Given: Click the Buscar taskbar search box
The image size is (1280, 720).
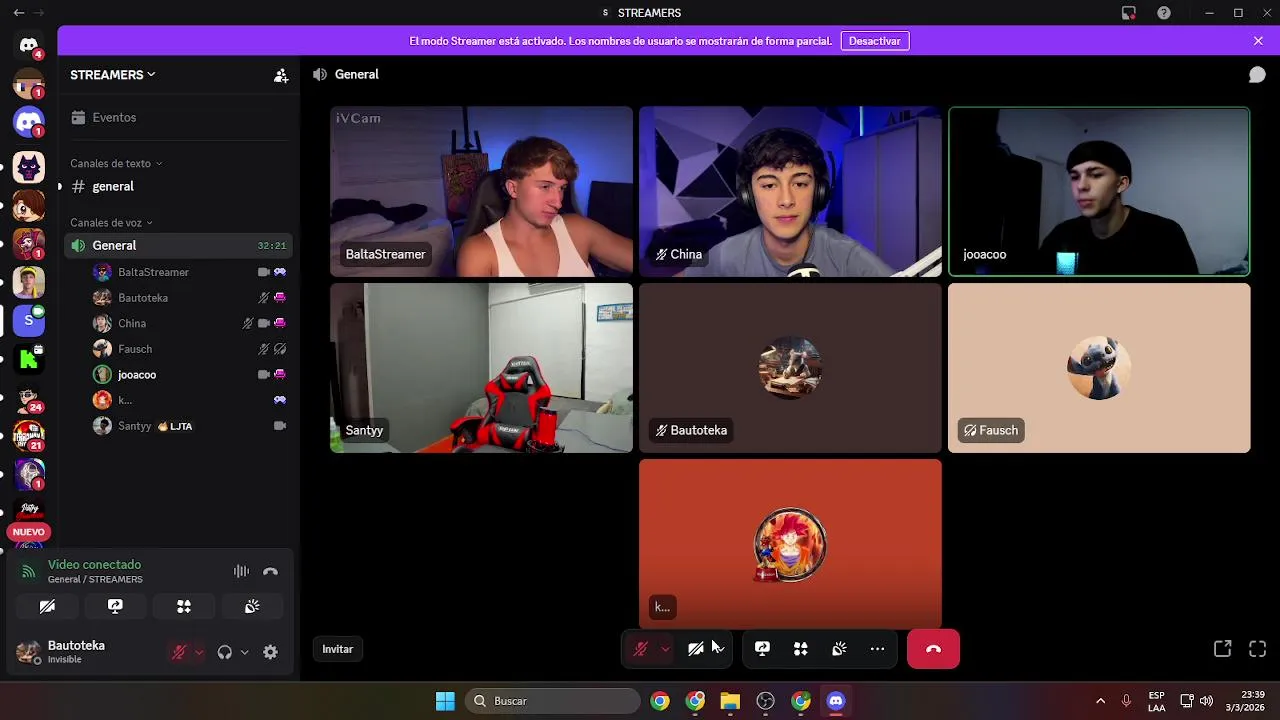Looking at the screenshot, I should pyautogui.click(x=552, y=701).
